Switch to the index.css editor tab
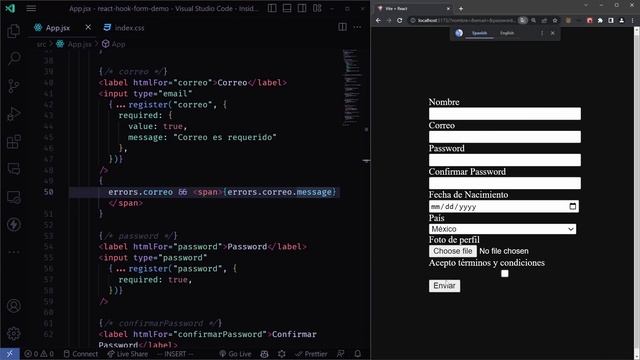This screenshot has height=360, width=640. pos(124,28)
